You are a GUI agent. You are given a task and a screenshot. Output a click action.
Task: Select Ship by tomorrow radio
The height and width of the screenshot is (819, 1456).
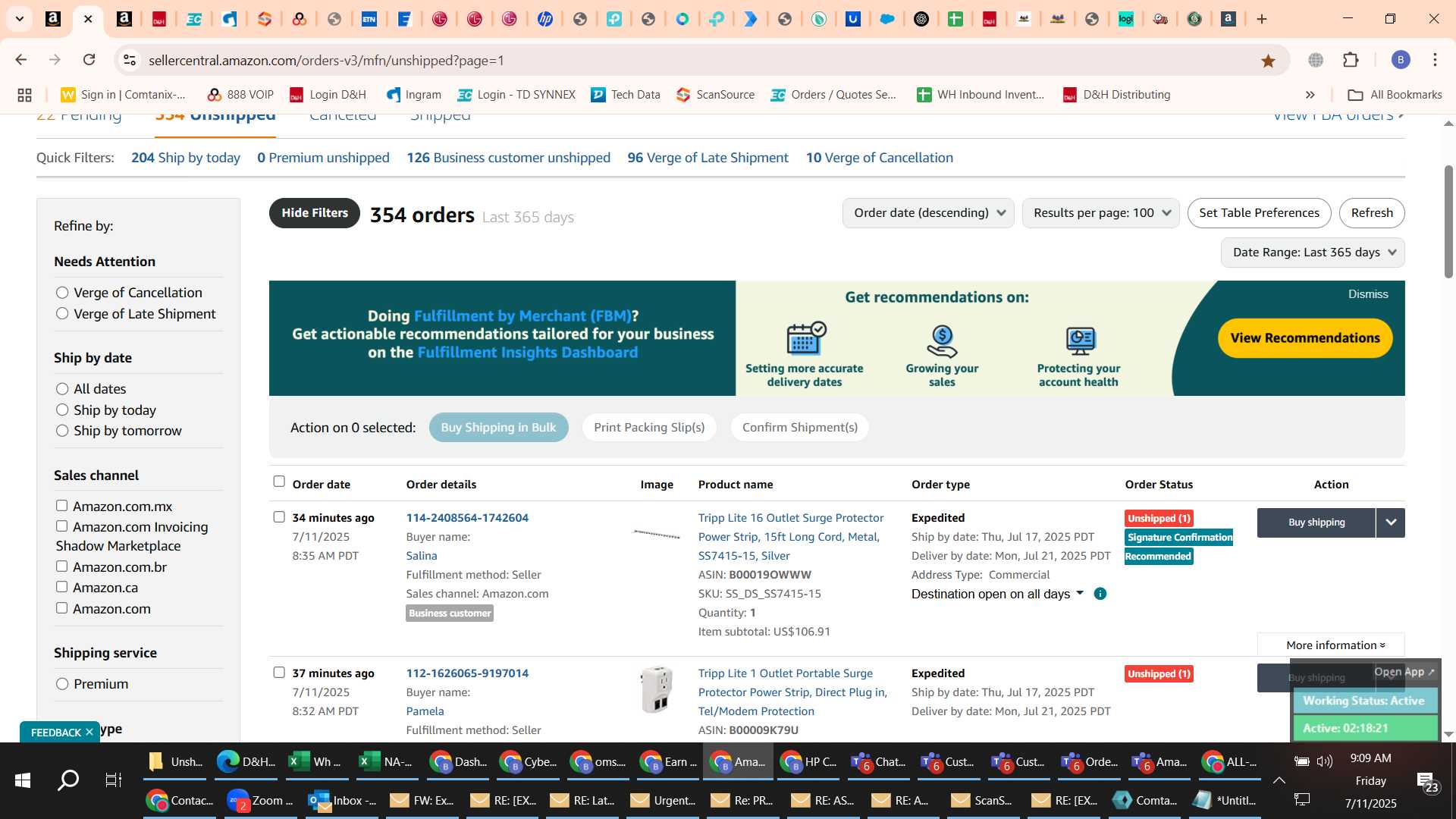pyautogui.click(x=62, y=431)
